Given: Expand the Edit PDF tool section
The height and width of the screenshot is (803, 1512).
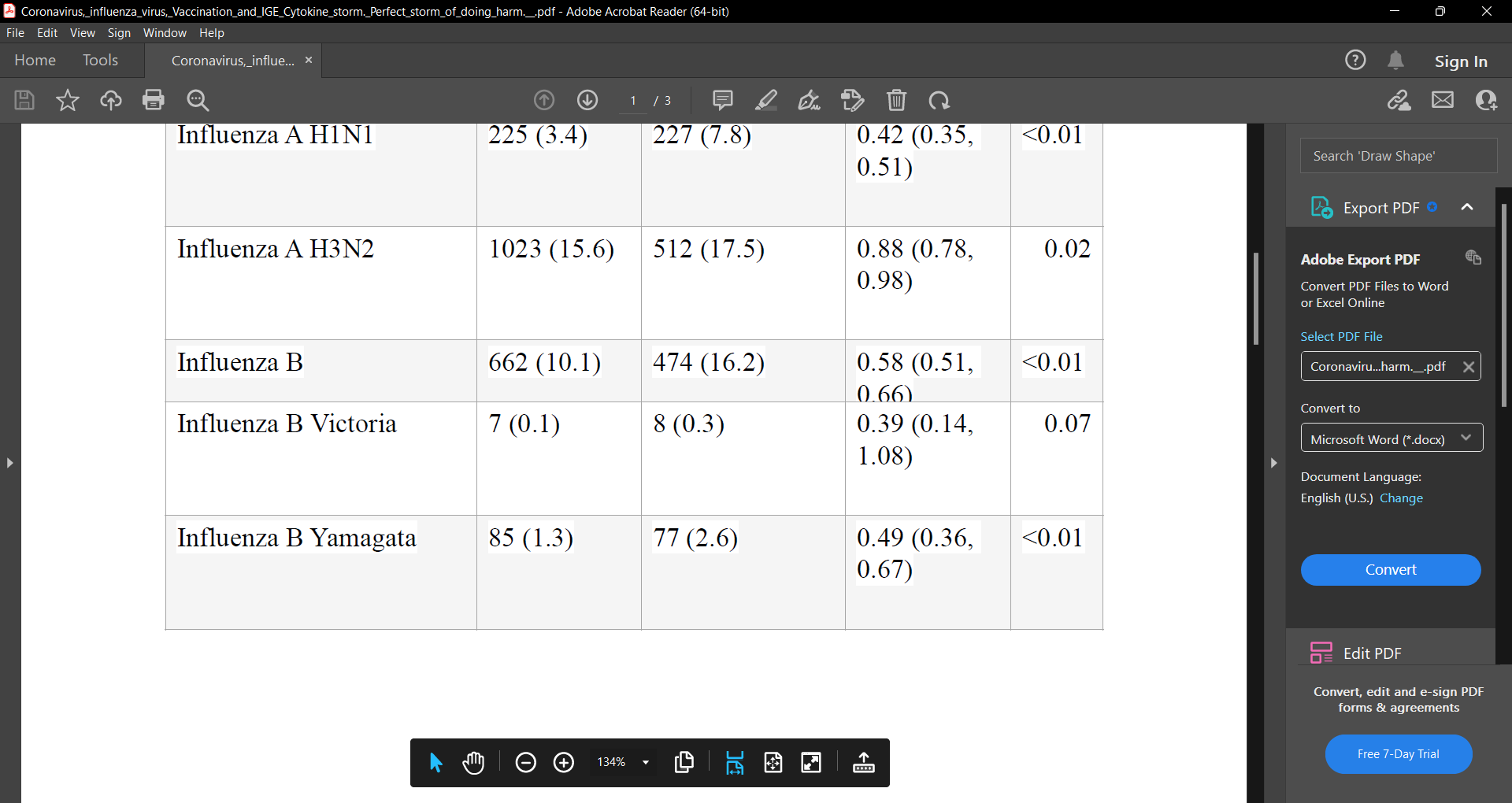Looking at the screenshot, I should click(1372, 653).
